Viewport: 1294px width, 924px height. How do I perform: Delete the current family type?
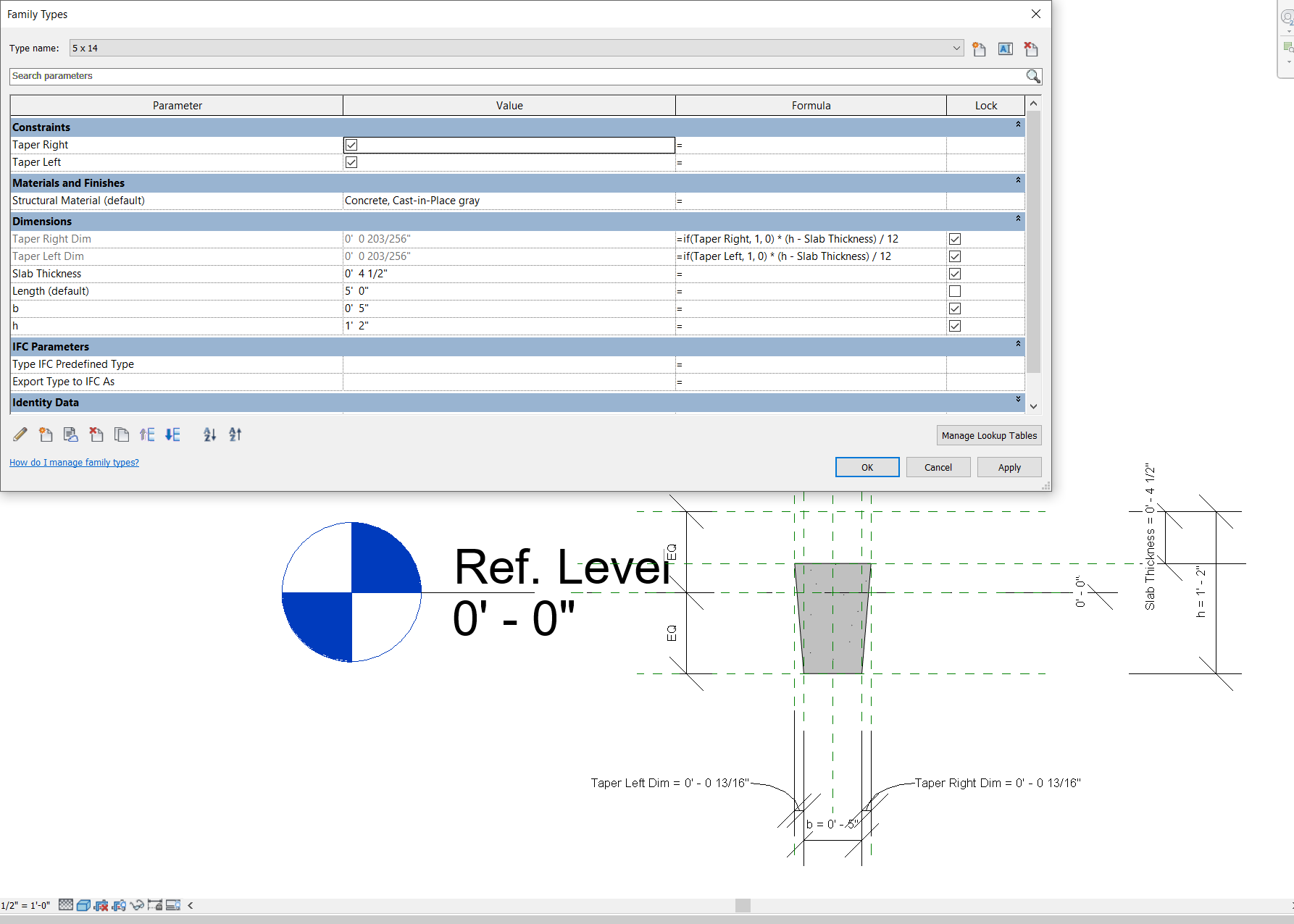1031,49
